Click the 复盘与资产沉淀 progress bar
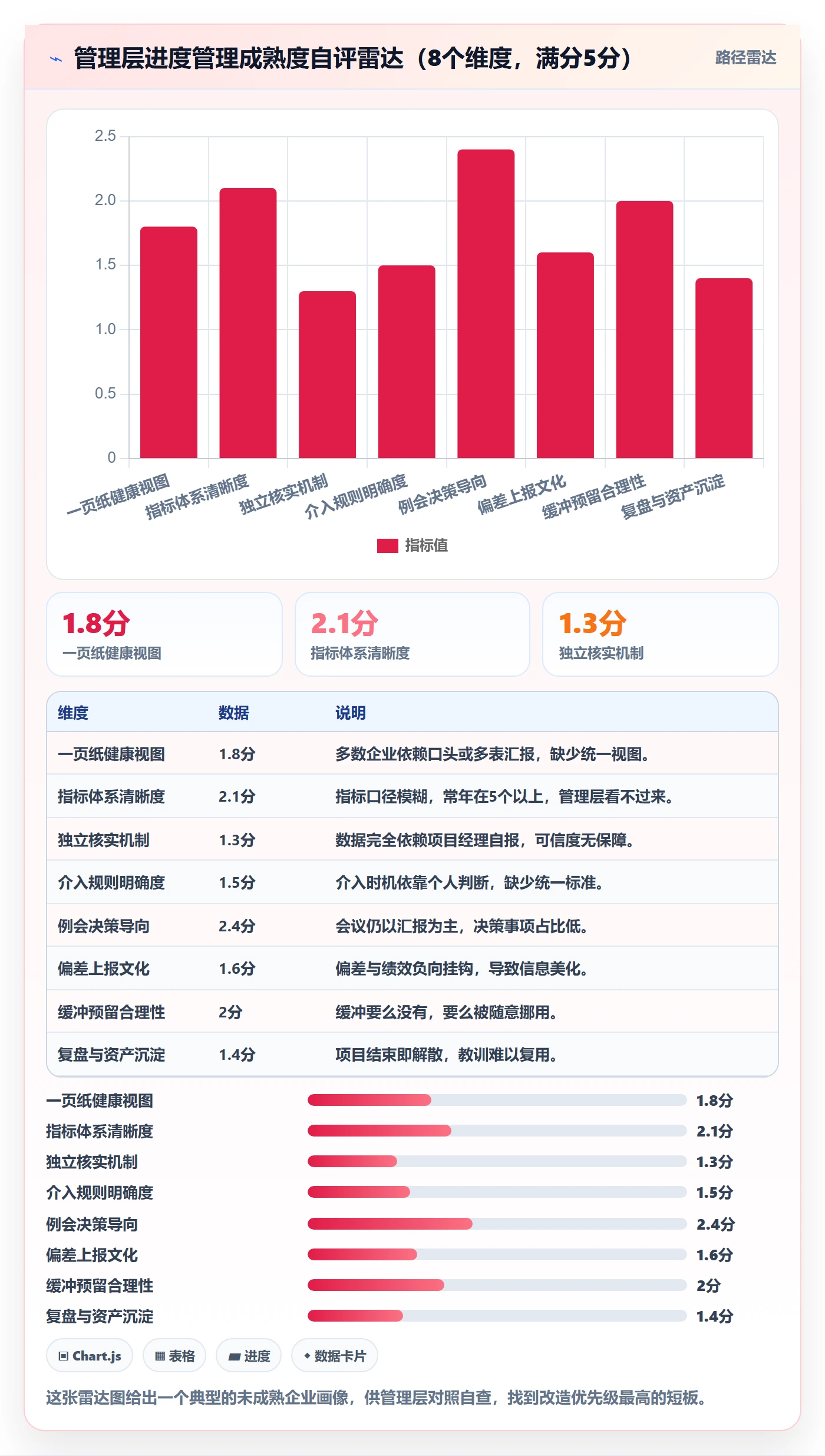This screenshot has width=825, height=1456. click(497, 1316)
